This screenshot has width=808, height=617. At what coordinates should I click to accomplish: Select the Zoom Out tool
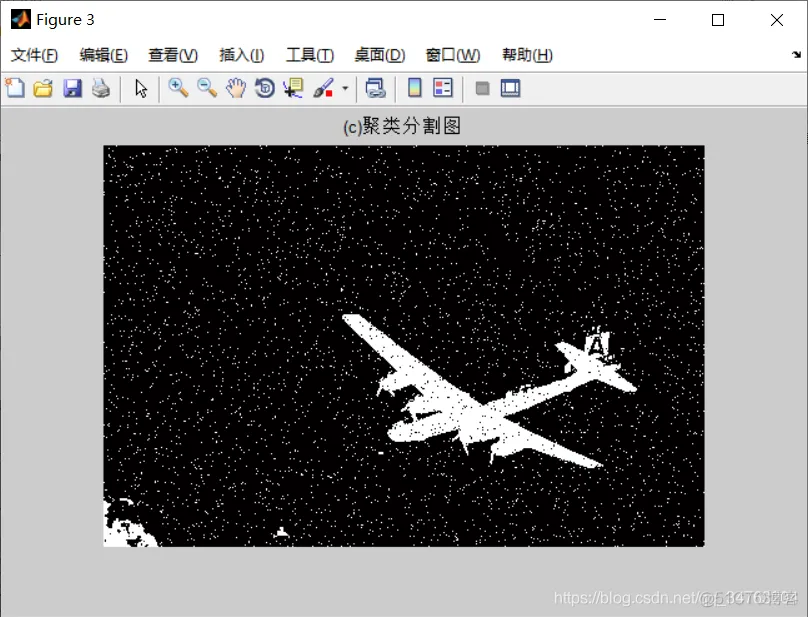207,88
